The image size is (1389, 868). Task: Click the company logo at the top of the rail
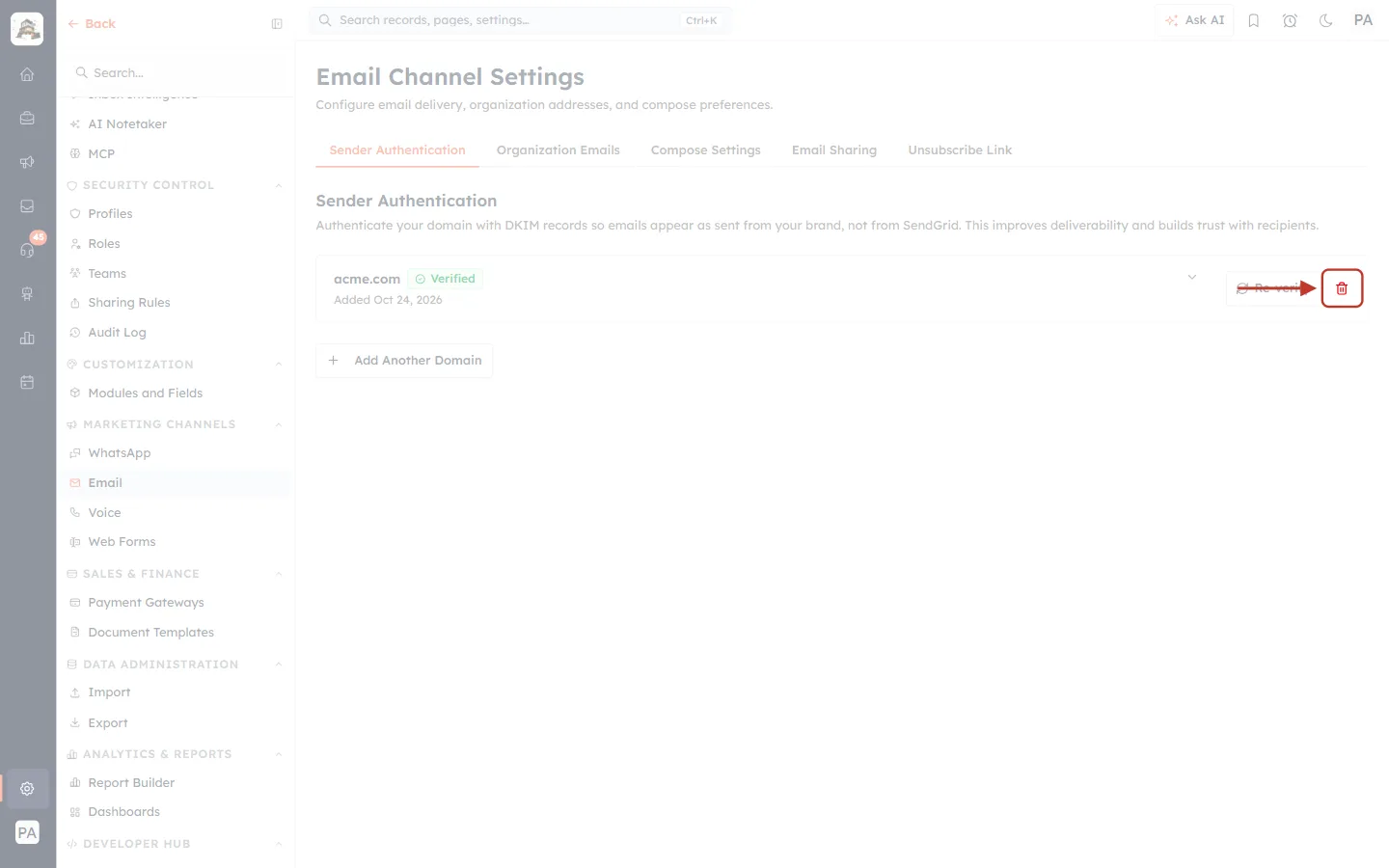[27, 29]
